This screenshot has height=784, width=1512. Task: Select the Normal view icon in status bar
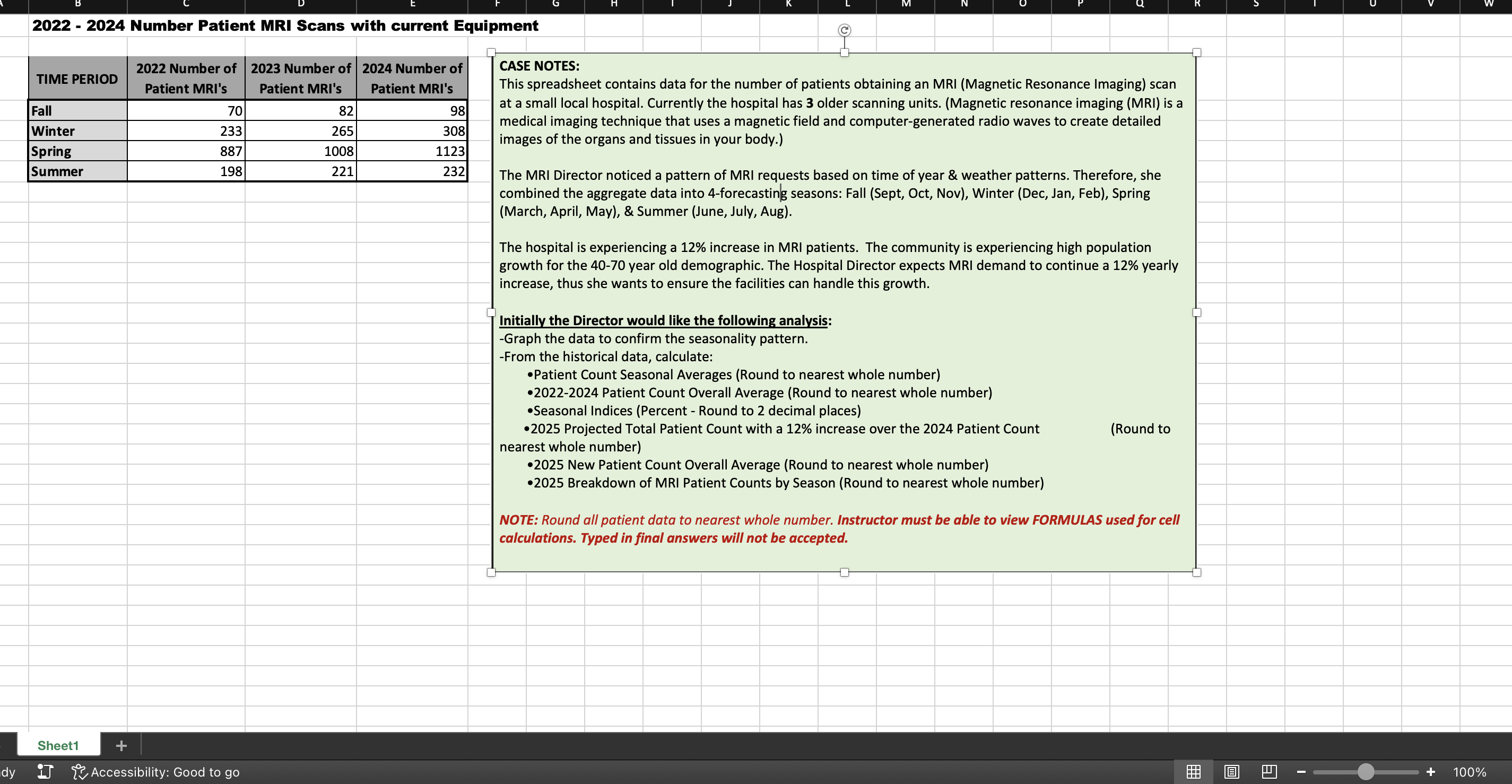[x=1193, y=772]
